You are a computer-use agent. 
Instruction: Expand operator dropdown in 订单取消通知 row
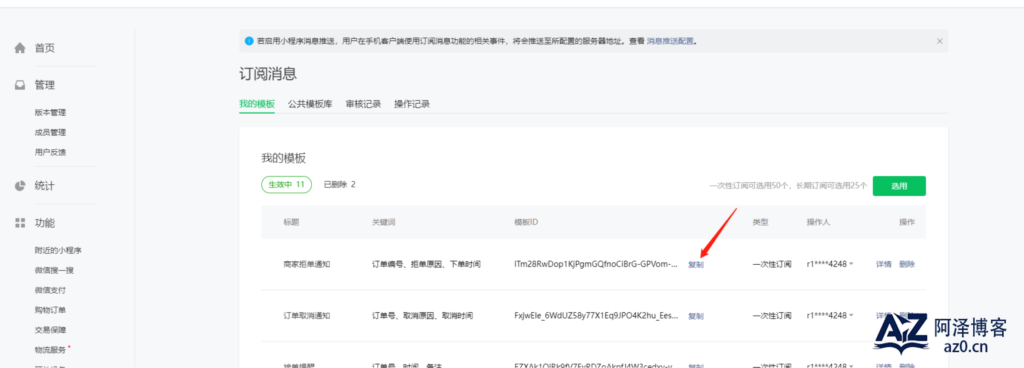point(852,316)
